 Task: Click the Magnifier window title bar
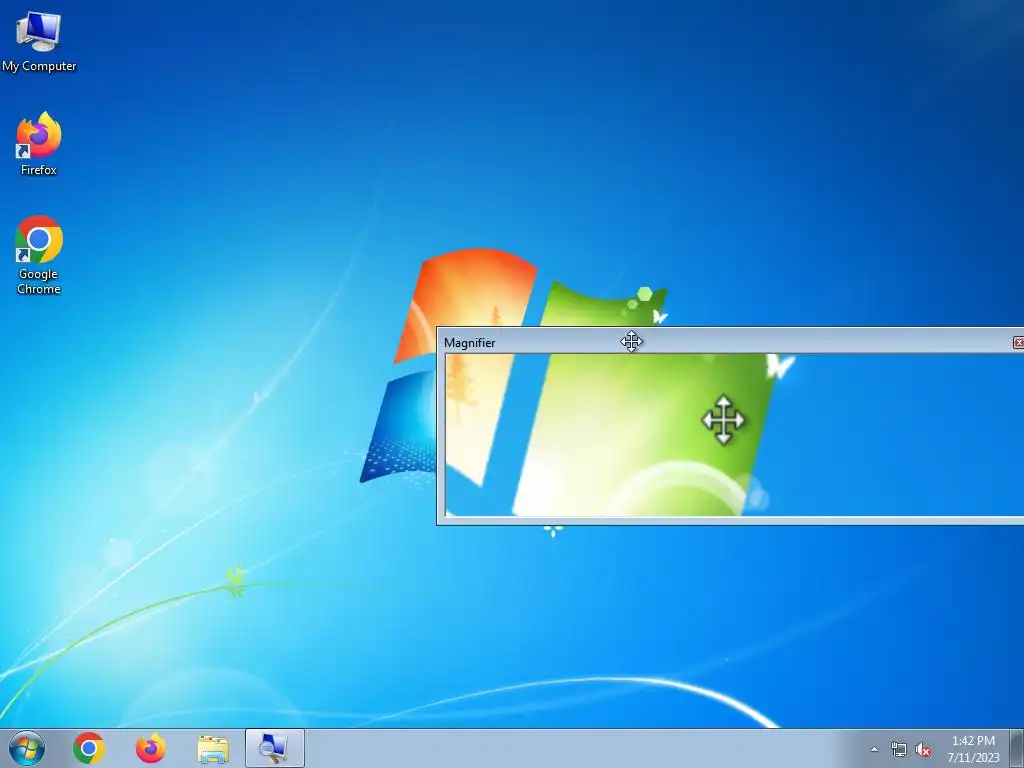(729, 342)
